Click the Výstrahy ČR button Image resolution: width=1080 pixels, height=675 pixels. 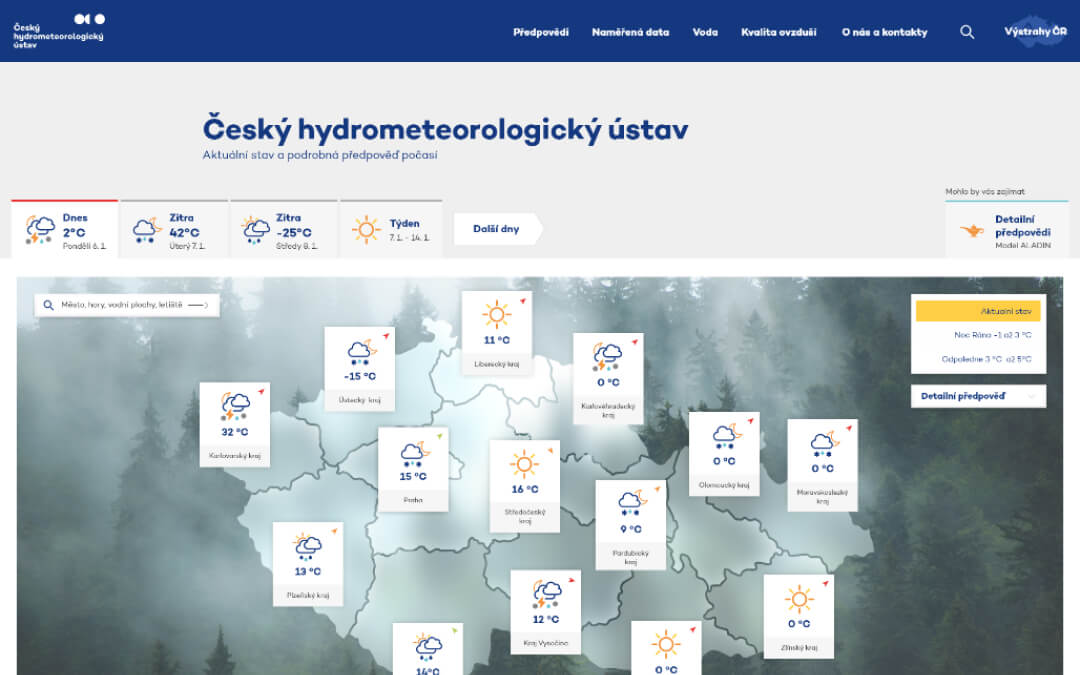tap(1036, 31)
